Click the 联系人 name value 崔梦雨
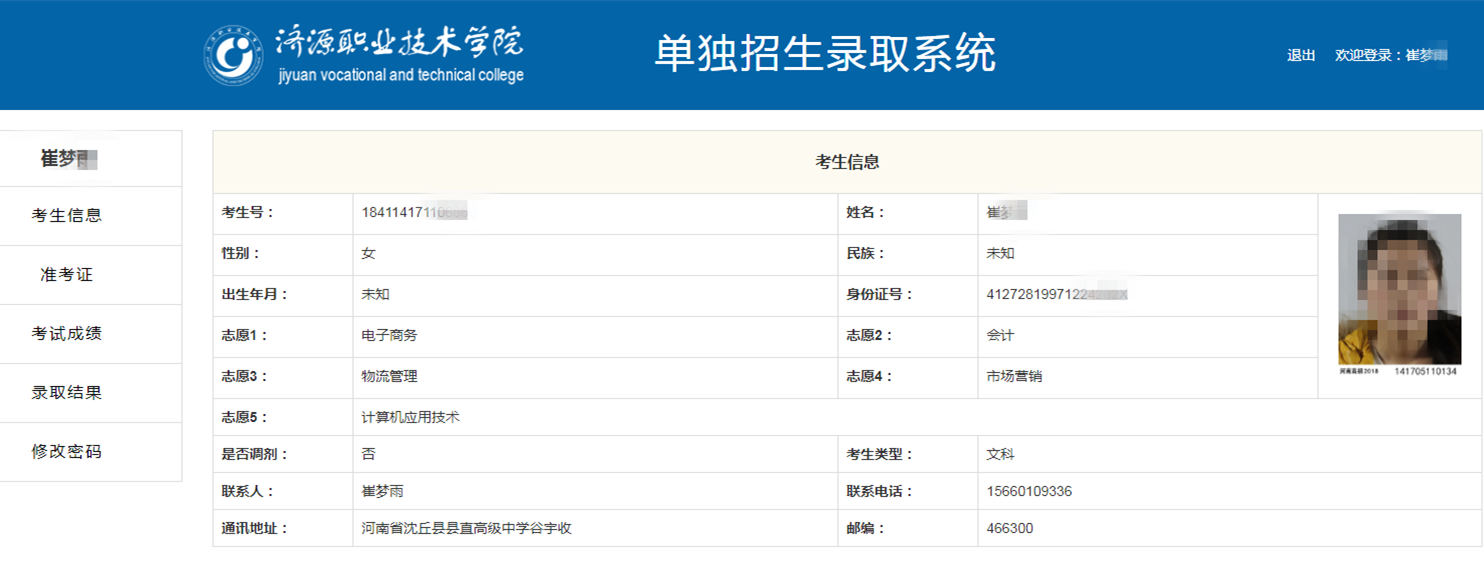 click(382, 492)
